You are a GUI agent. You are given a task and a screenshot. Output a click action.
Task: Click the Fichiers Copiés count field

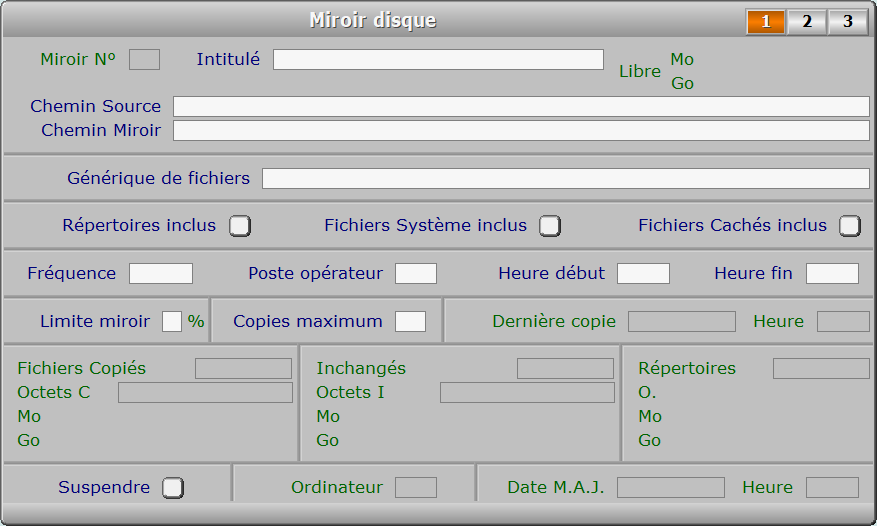pos(243,369)
